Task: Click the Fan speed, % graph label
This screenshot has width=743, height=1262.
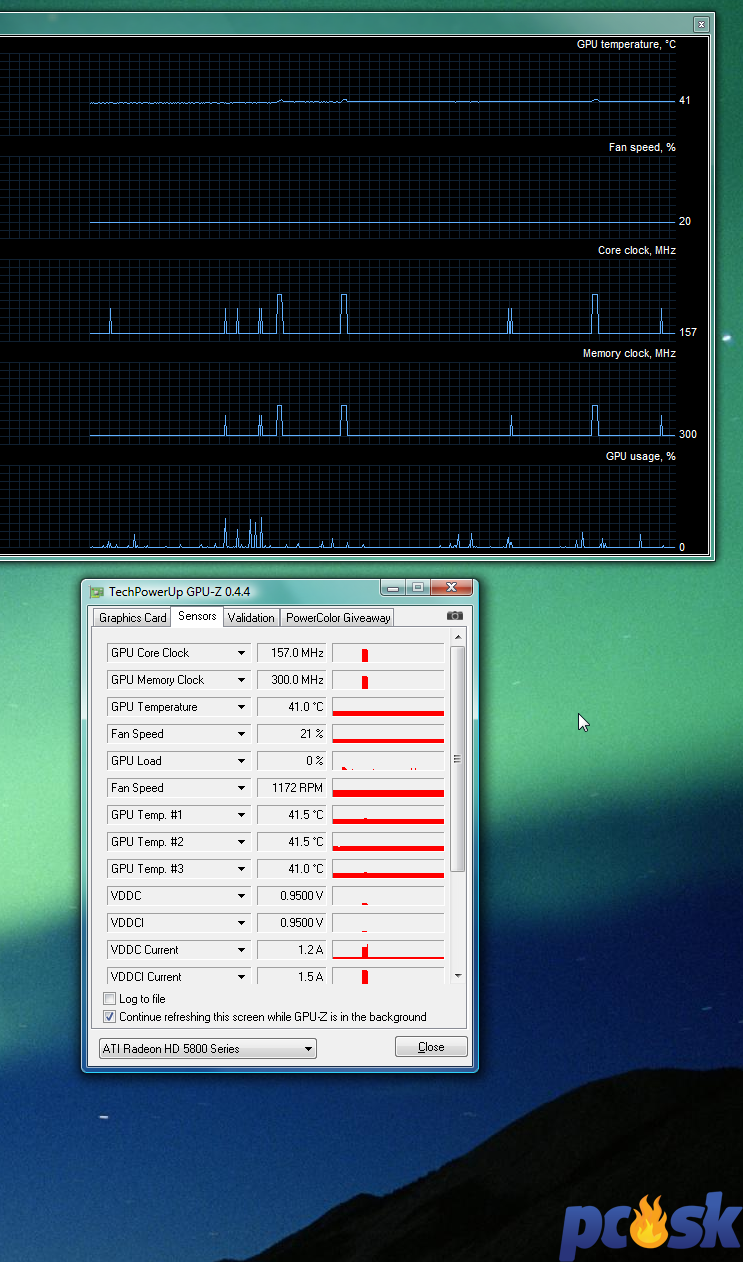Action: pyautogui.click(x=642, y=147)
